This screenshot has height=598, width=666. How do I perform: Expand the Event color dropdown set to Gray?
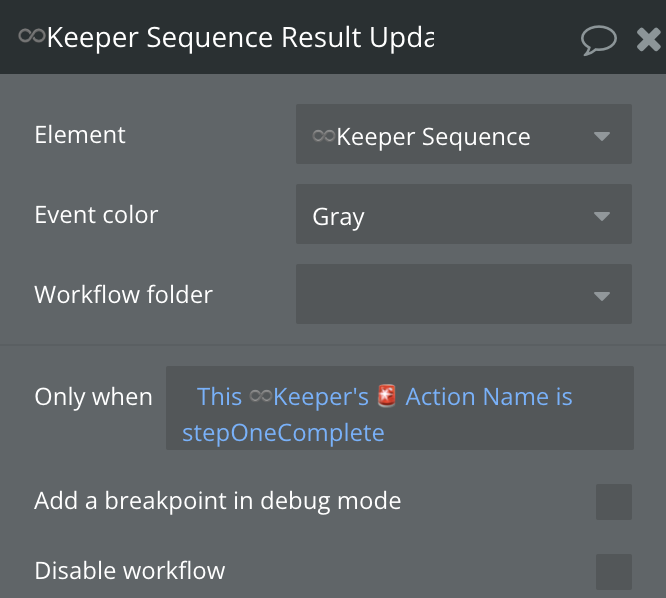pos(463,216)
